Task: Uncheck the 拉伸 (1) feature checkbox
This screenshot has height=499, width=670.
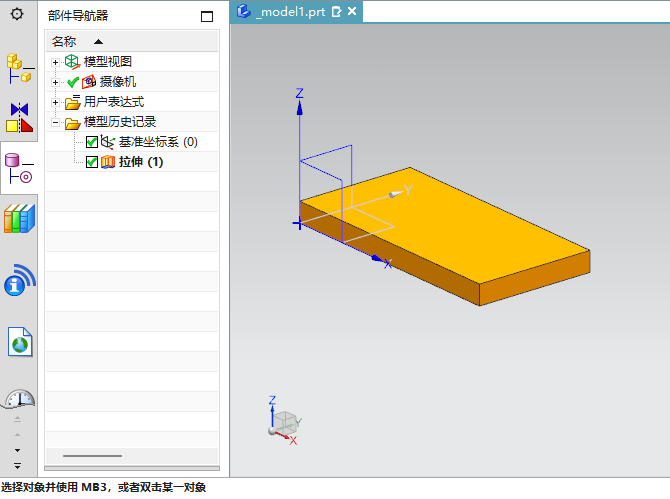Action: (92, 162)
